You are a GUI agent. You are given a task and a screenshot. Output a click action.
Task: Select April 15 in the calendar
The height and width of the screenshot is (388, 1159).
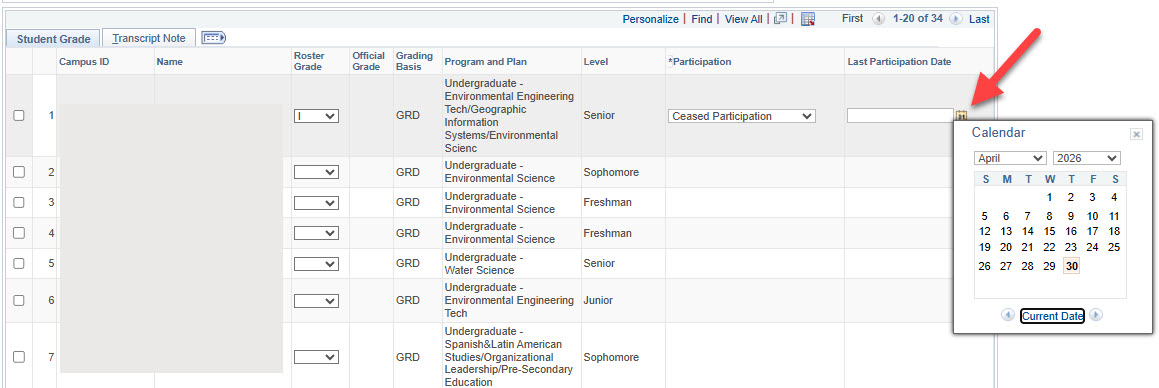pyautogui.click(x=1050, y=231)
